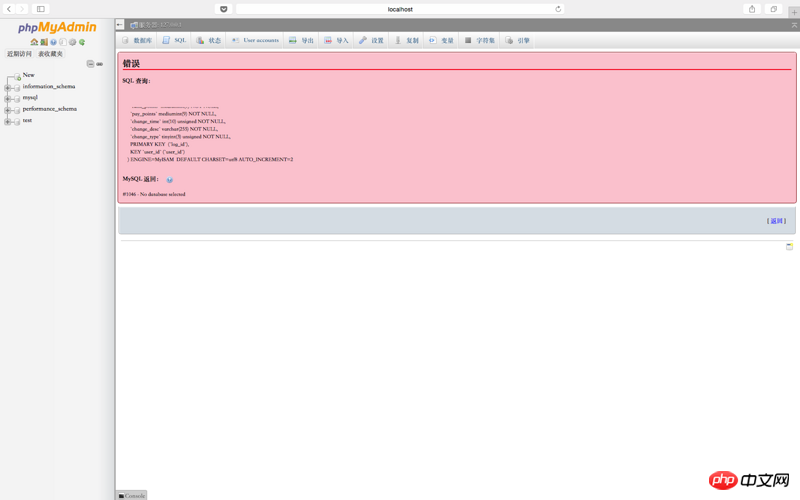Reload the page in address bar
Viewport: 800px width, 500px height.
tap(558, 9)
